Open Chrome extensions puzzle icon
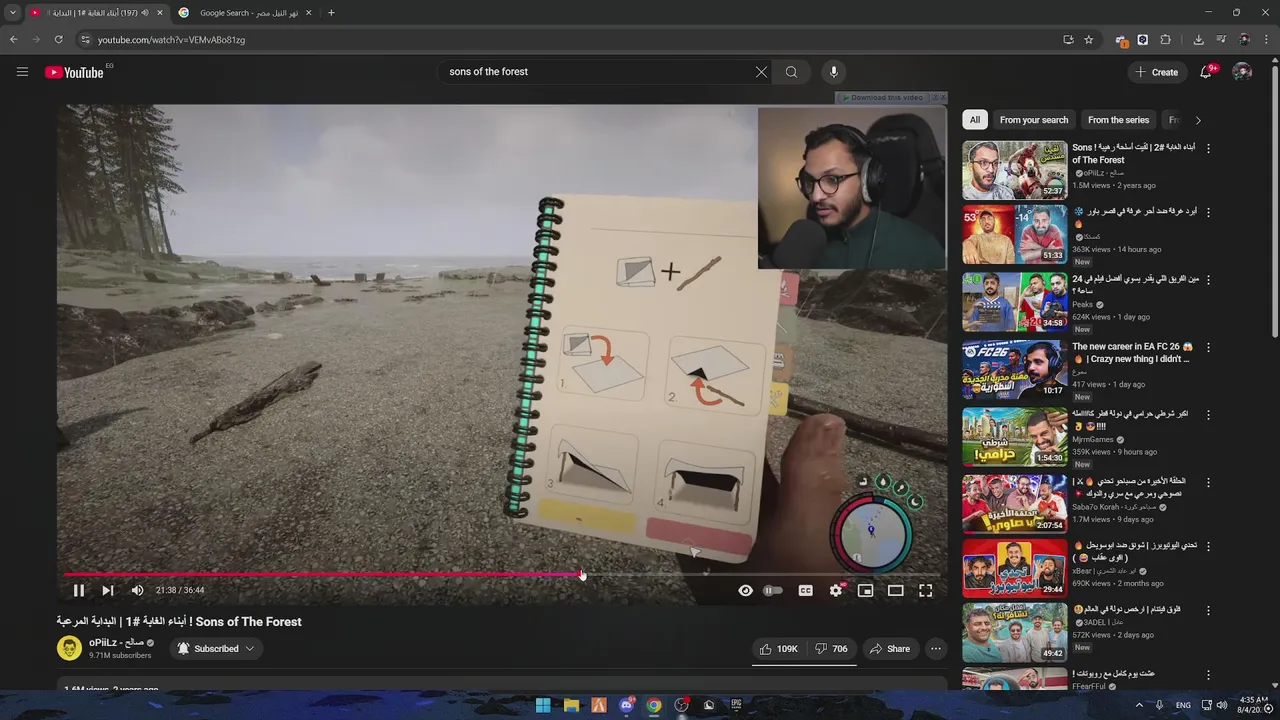The image size is (1280, 720). 1166,40
